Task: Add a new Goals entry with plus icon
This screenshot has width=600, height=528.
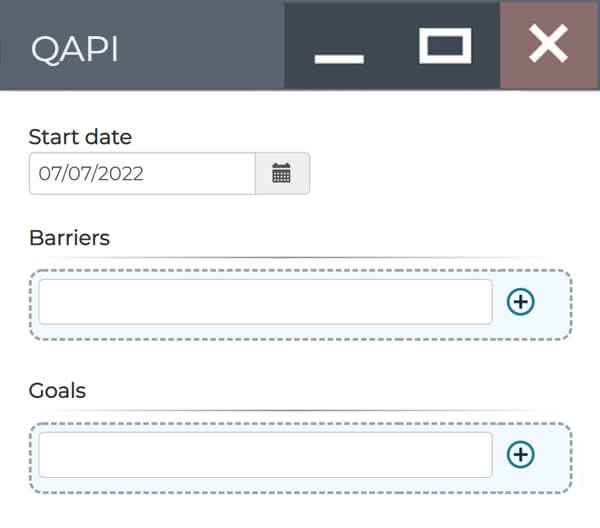Action: (x=521, y=455)
